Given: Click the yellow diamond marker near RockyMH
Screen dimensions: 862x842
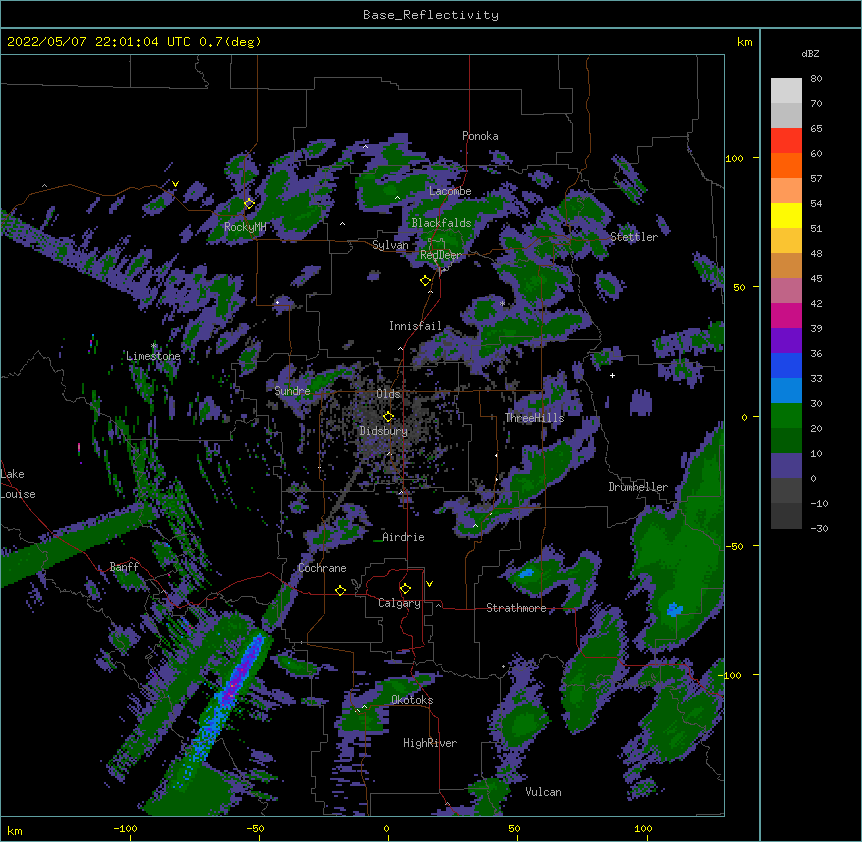Looking at the screenshot, I should [249, 203].
